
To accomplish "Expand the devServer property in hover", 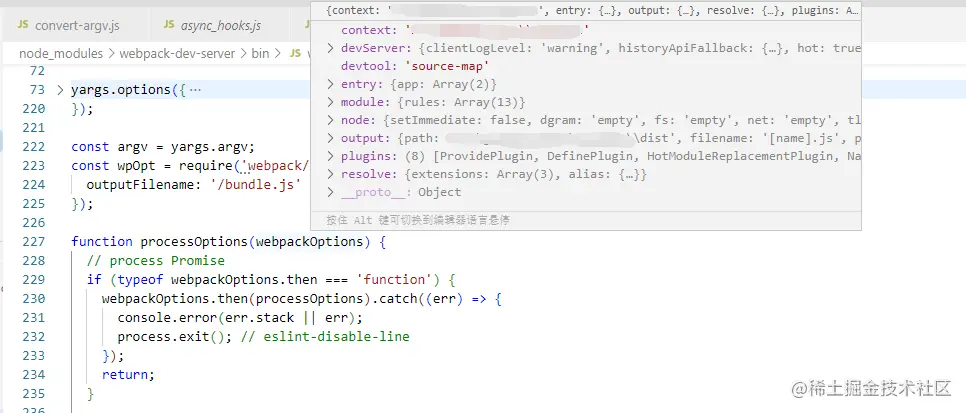I will click(x=330, y=48).
